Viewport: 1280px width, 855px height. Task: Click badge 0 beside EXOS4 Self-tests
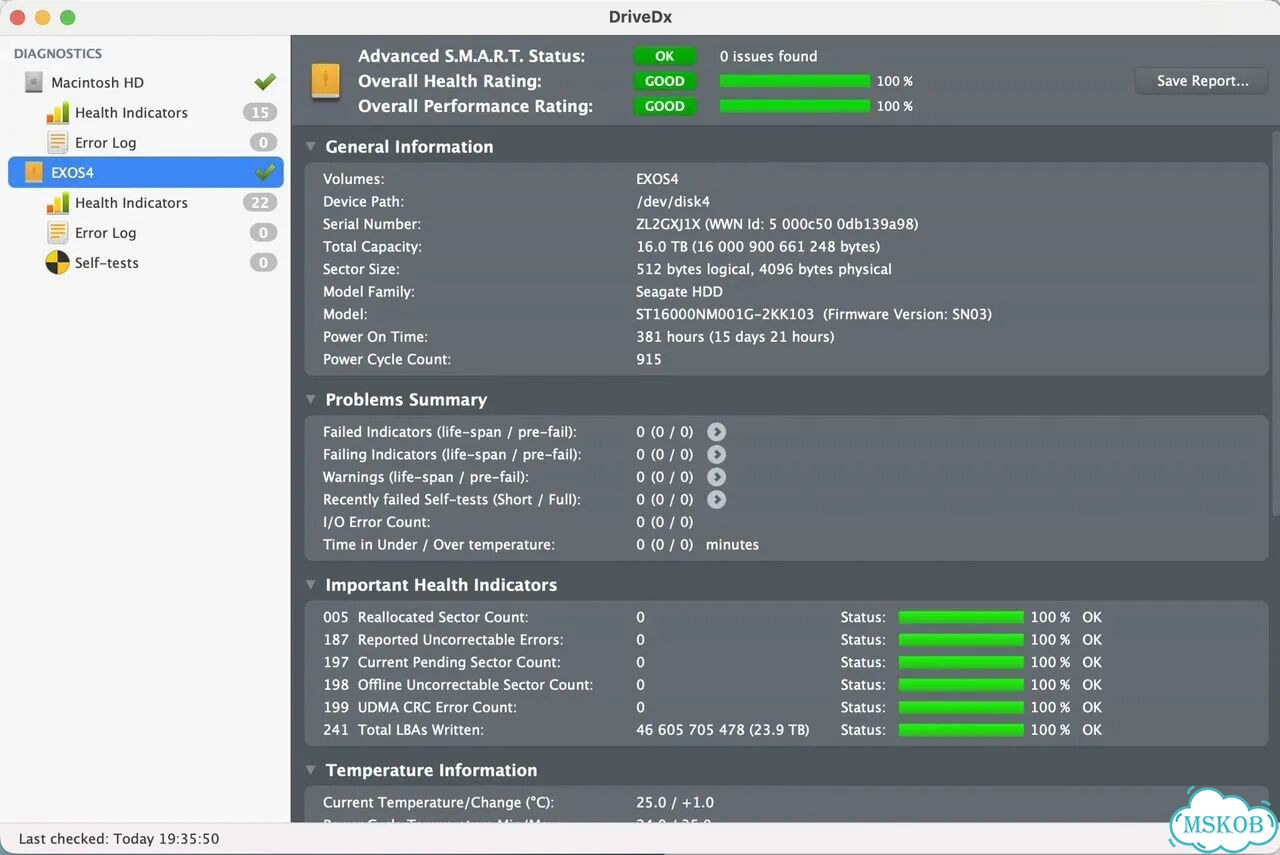click(263, 263)
